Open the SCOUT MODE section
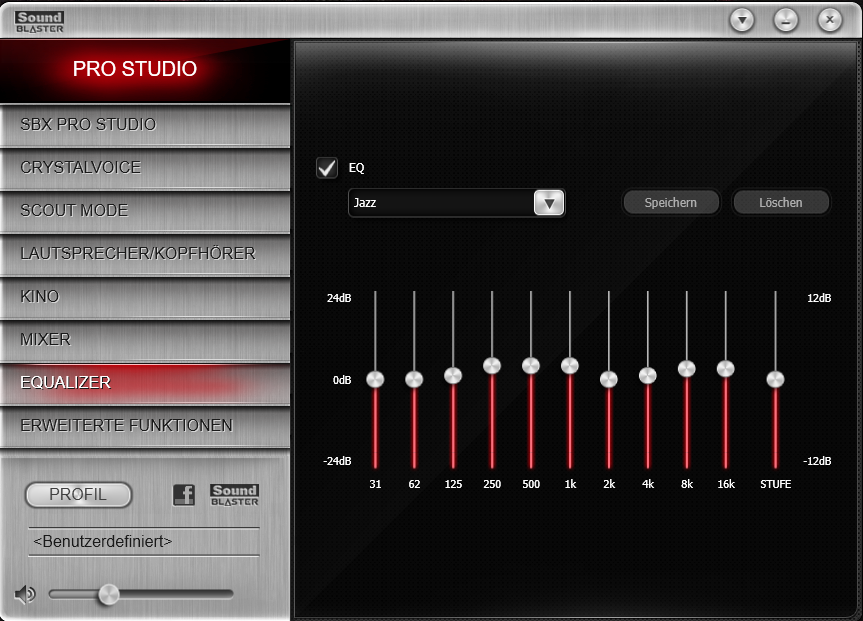 145,211
